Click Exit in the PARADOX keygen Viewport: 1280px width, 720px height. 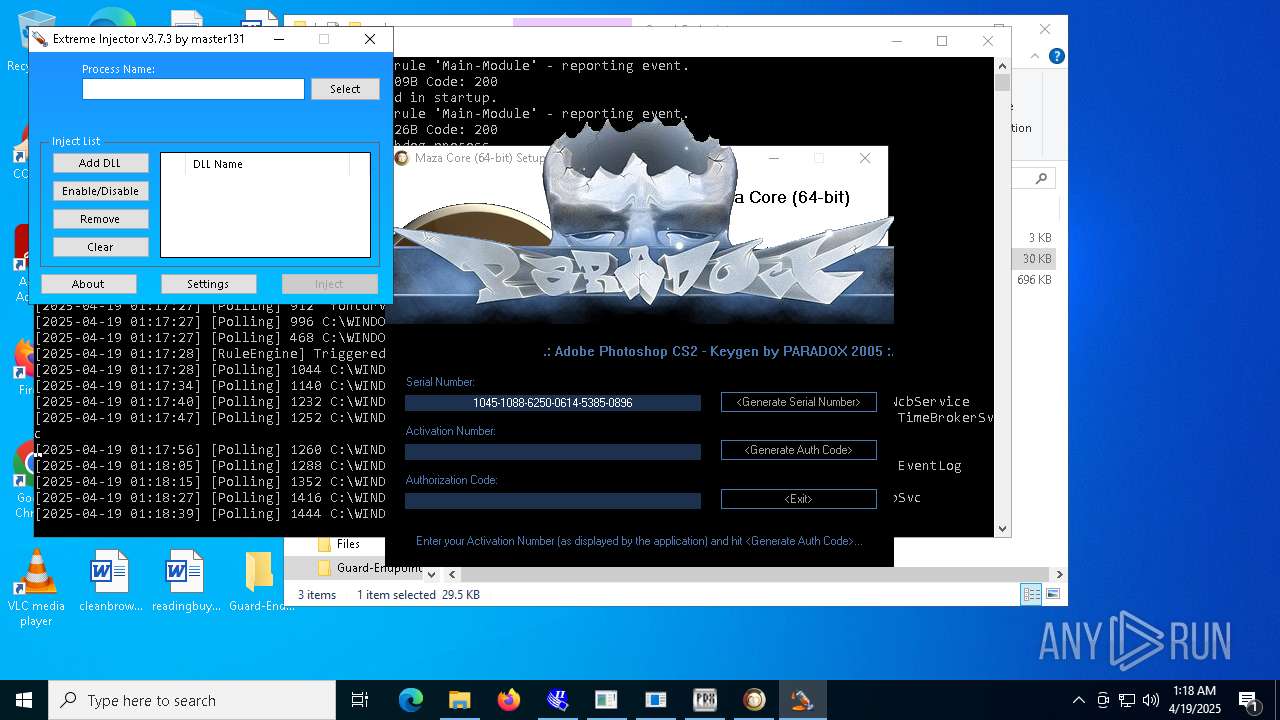coord(798,499)
